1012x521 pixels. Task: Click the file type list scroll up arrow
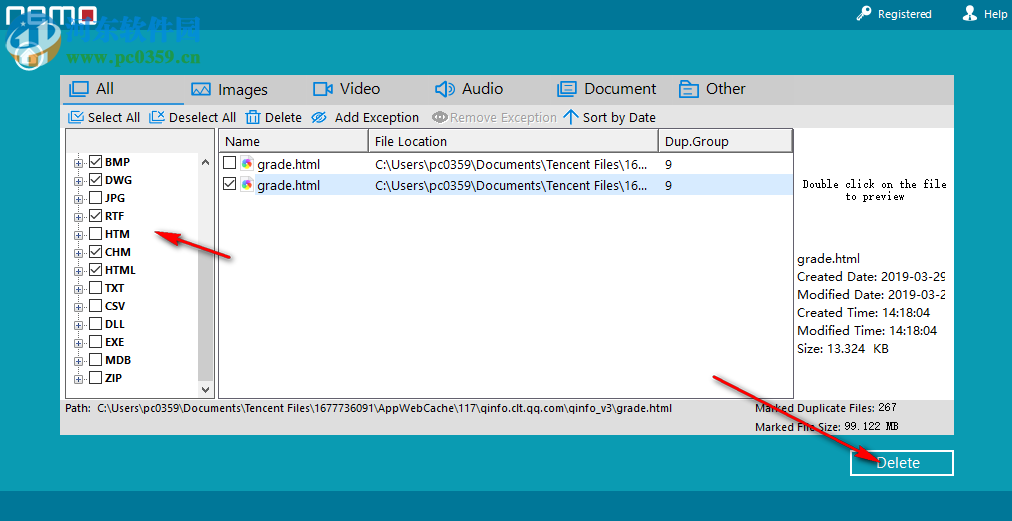point(205,163)
